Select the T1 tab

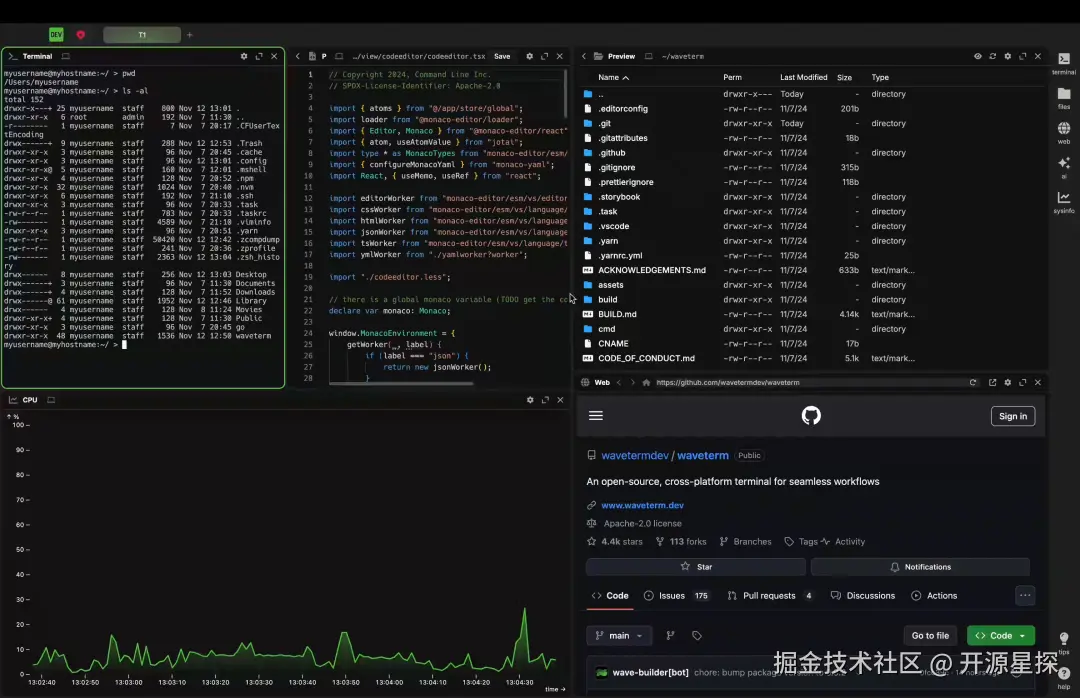[x=142, y=34]
